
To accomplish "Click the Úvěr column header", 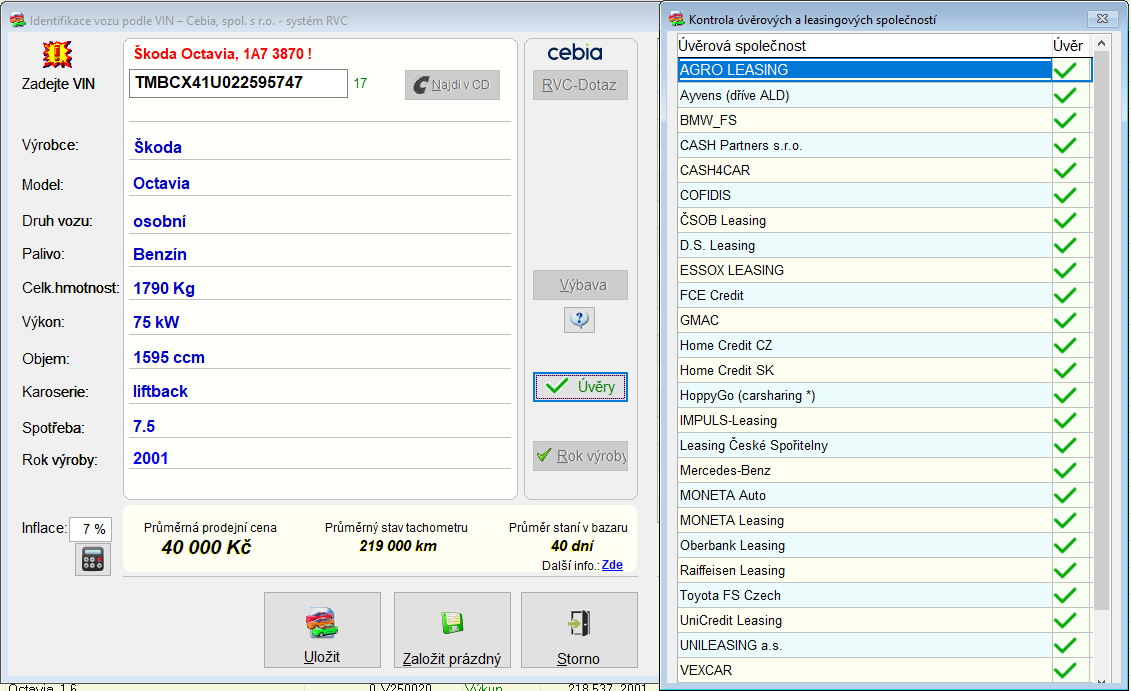I will coord(1067,46).
